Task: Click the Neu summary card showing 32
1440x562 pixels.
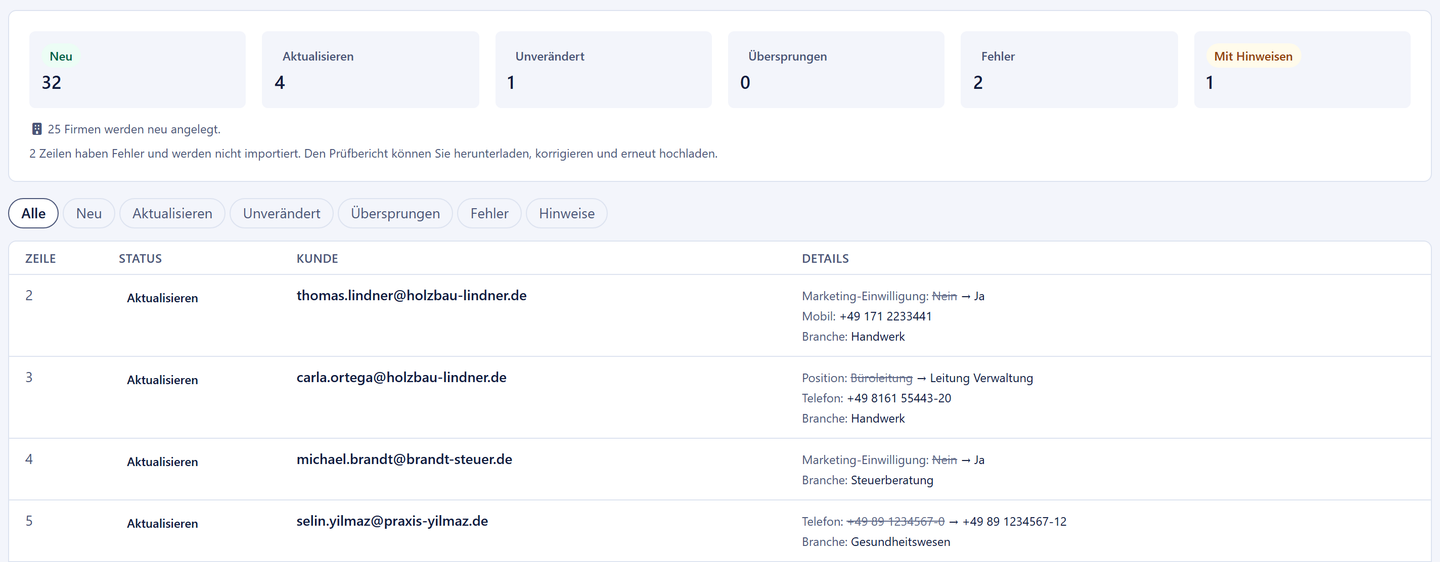Action: [x=137, y=69]
